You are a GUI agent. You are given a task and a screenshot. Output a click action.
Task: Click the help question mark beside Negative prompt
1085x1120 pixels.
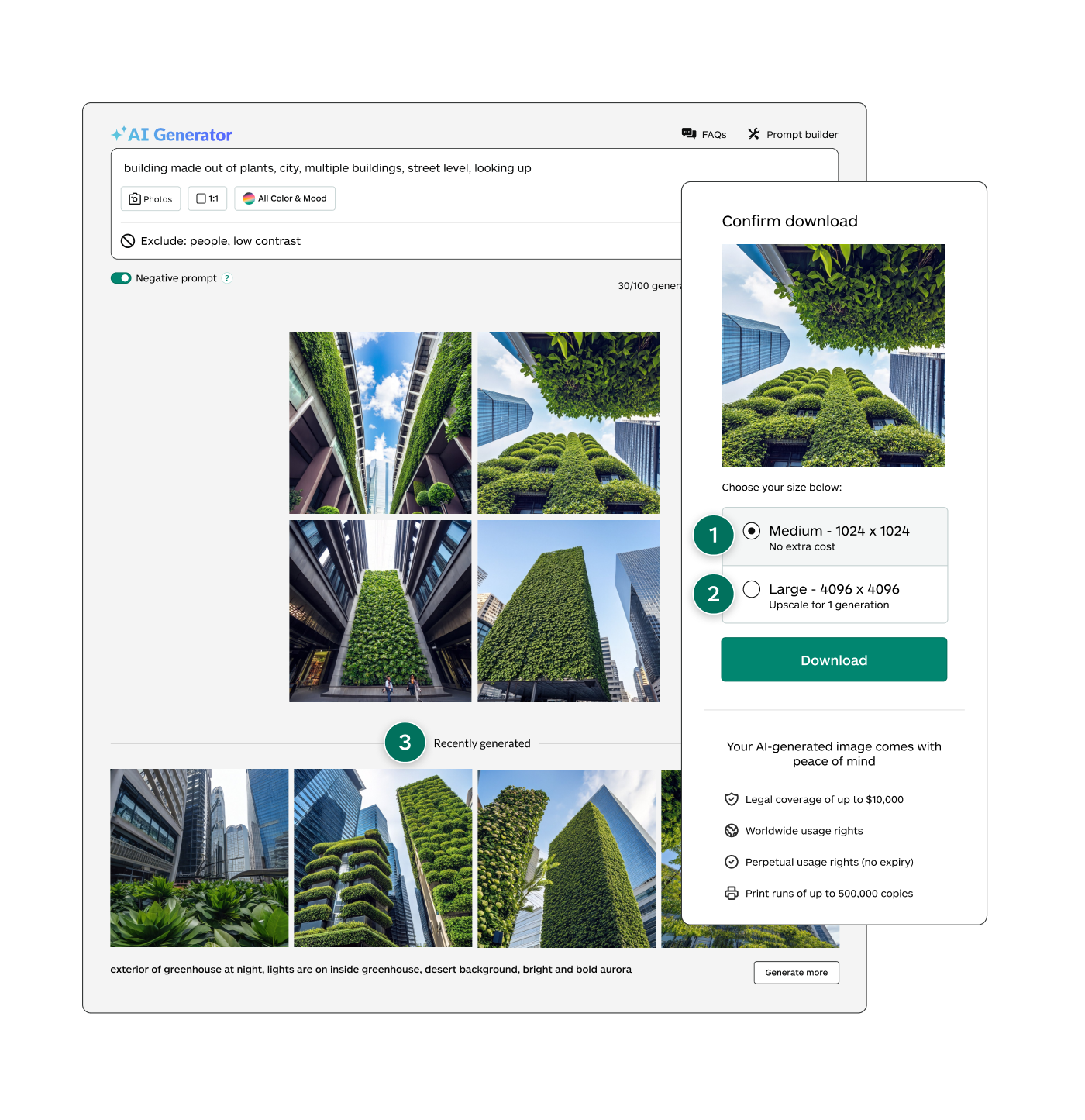click(226, 277)
